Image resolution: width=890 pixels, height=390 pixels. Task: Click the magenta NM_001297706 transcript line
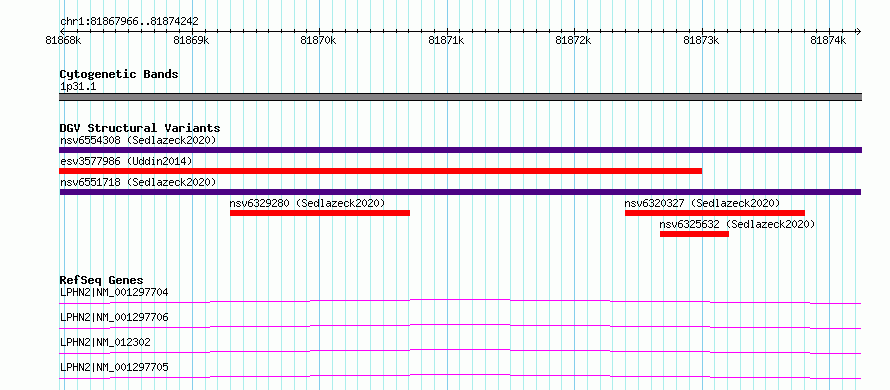(460, 326)
